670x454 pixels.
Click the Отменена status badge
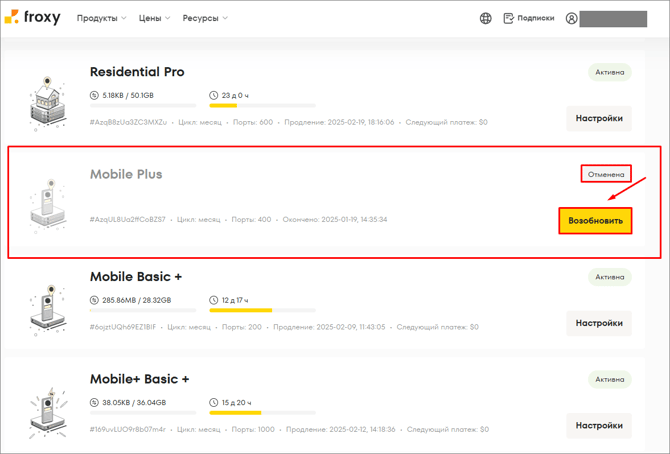(606, 174)
